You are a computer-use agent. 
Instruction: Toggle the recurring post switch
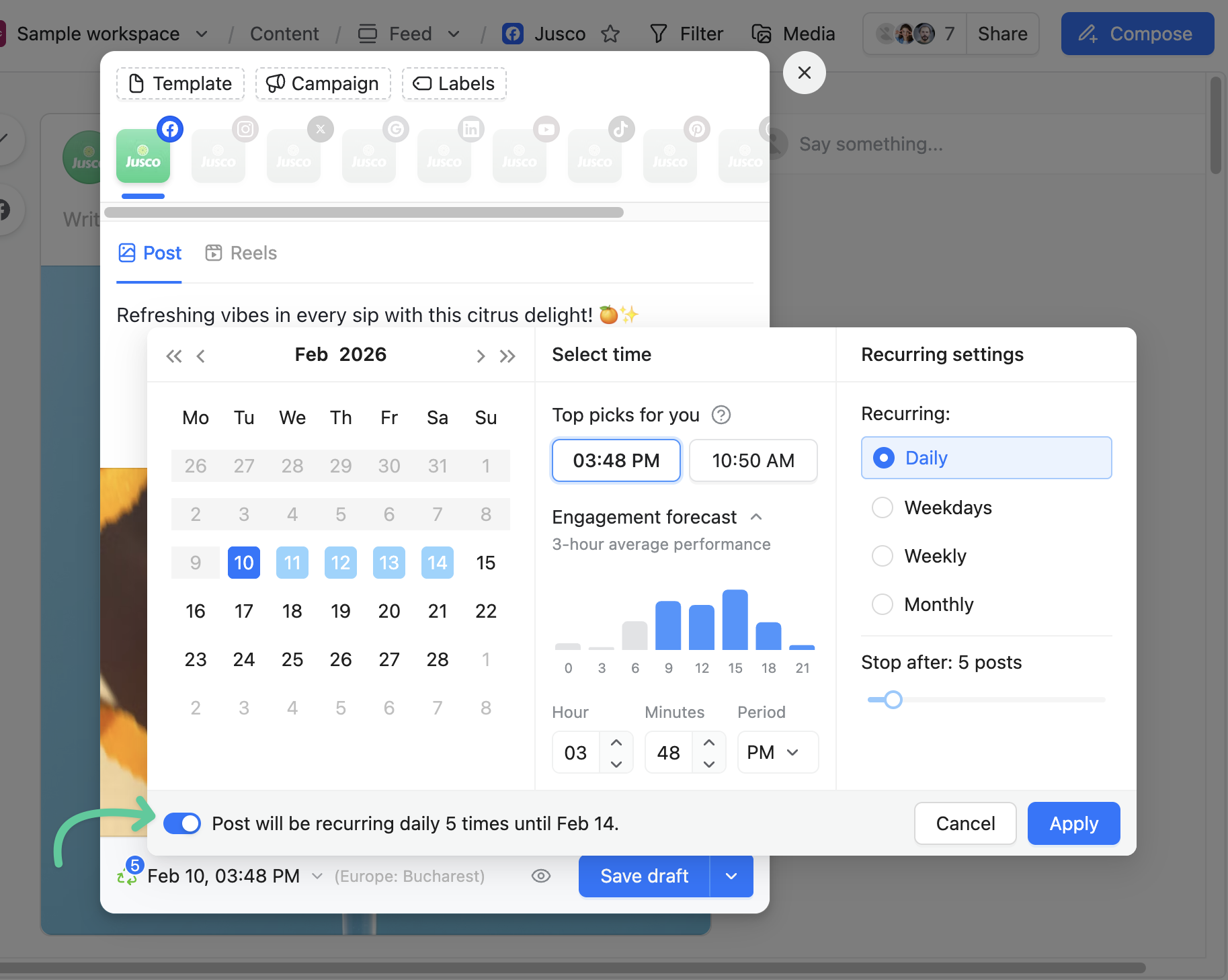tap(182, 823)
